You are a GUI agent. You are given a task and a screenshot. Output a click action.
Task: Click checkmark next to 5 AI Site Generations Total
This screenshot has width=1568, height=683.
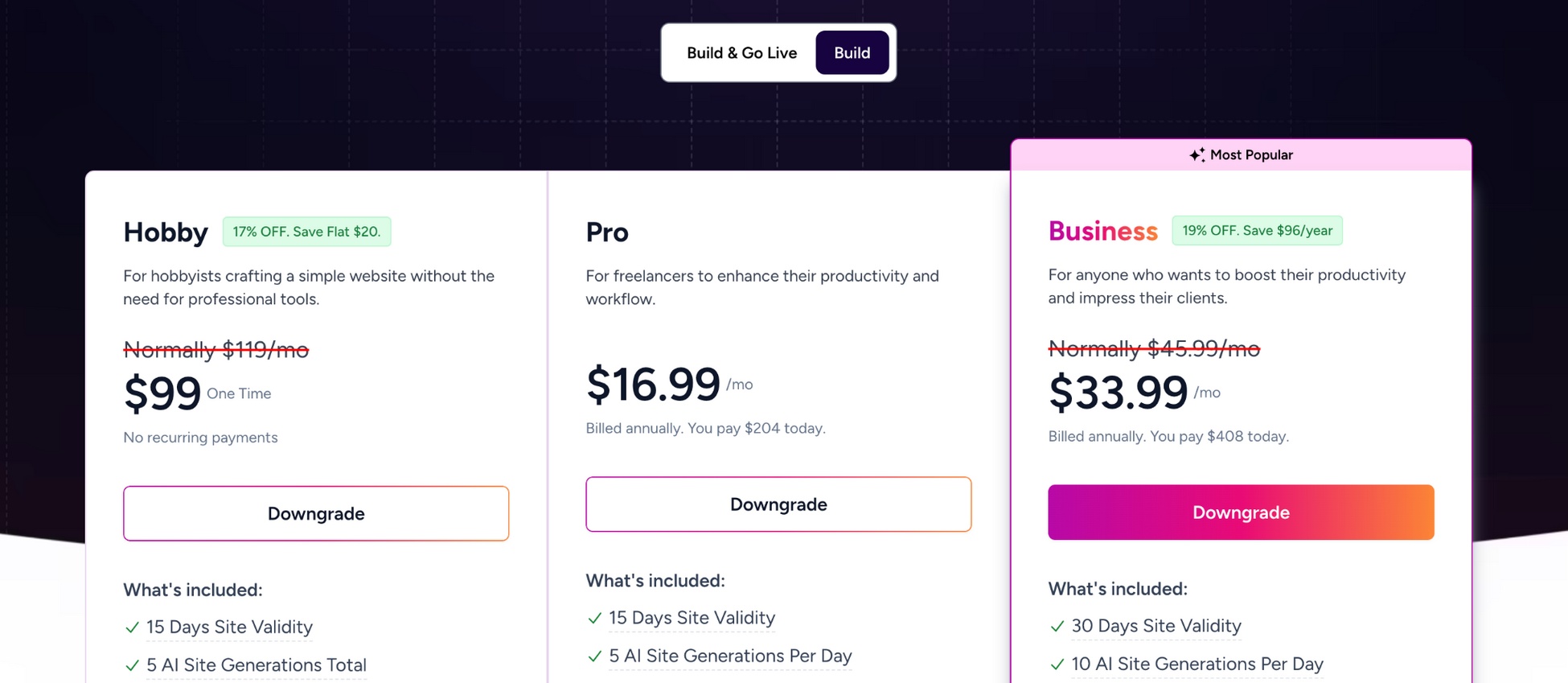click(x=132, y=666)
